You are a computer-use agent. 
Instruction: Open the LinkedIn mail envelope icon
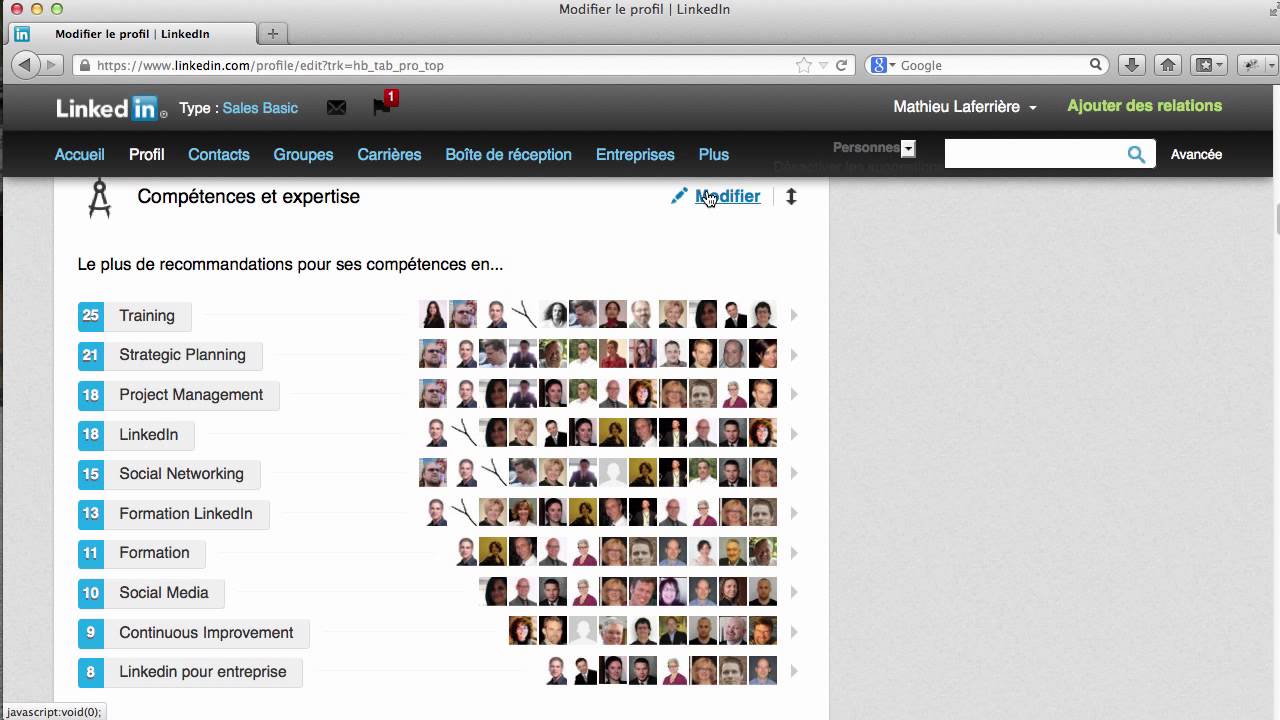coord(336,108)
